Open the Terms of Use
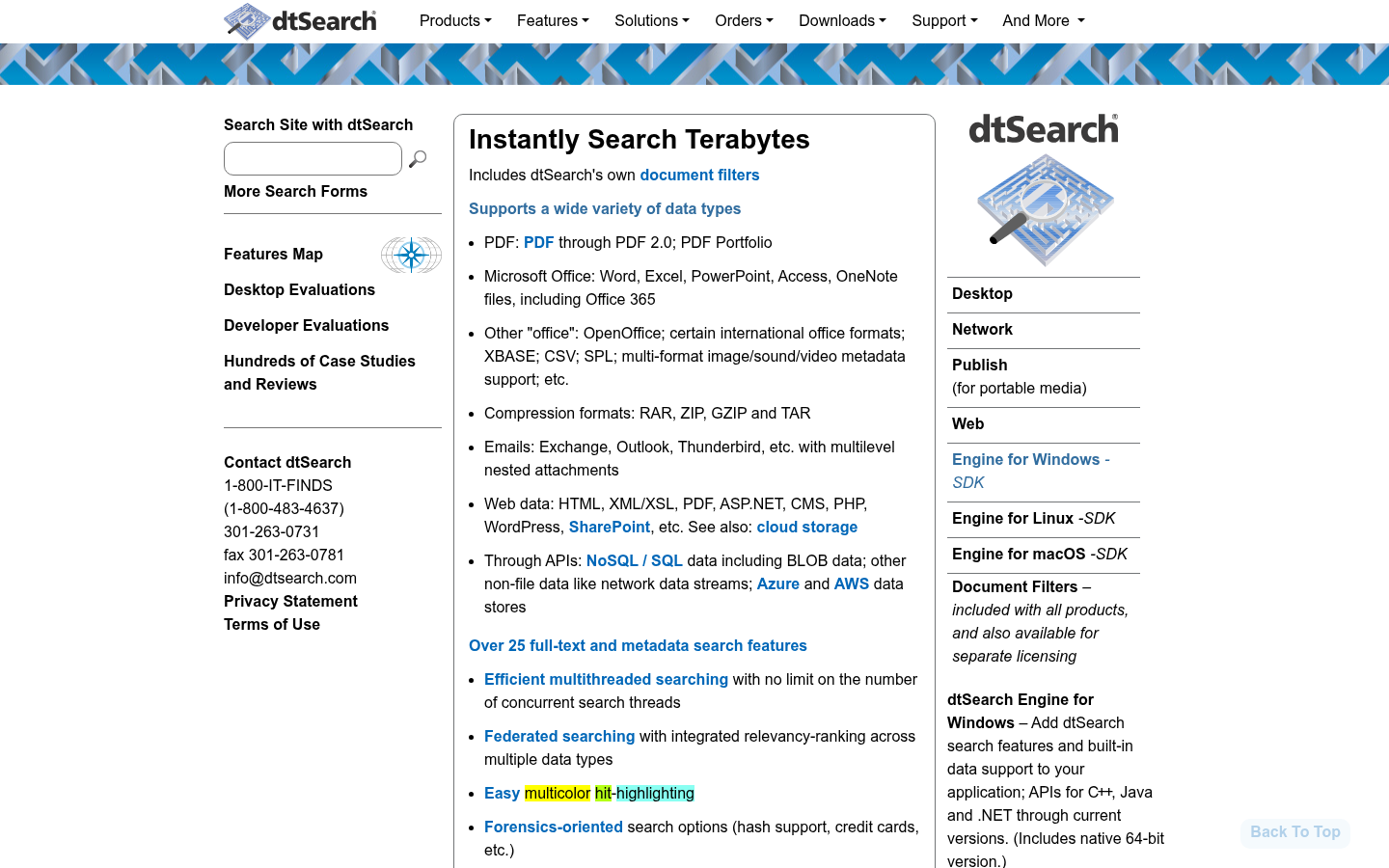1389x868 pixels. click(x=272, y=624)
